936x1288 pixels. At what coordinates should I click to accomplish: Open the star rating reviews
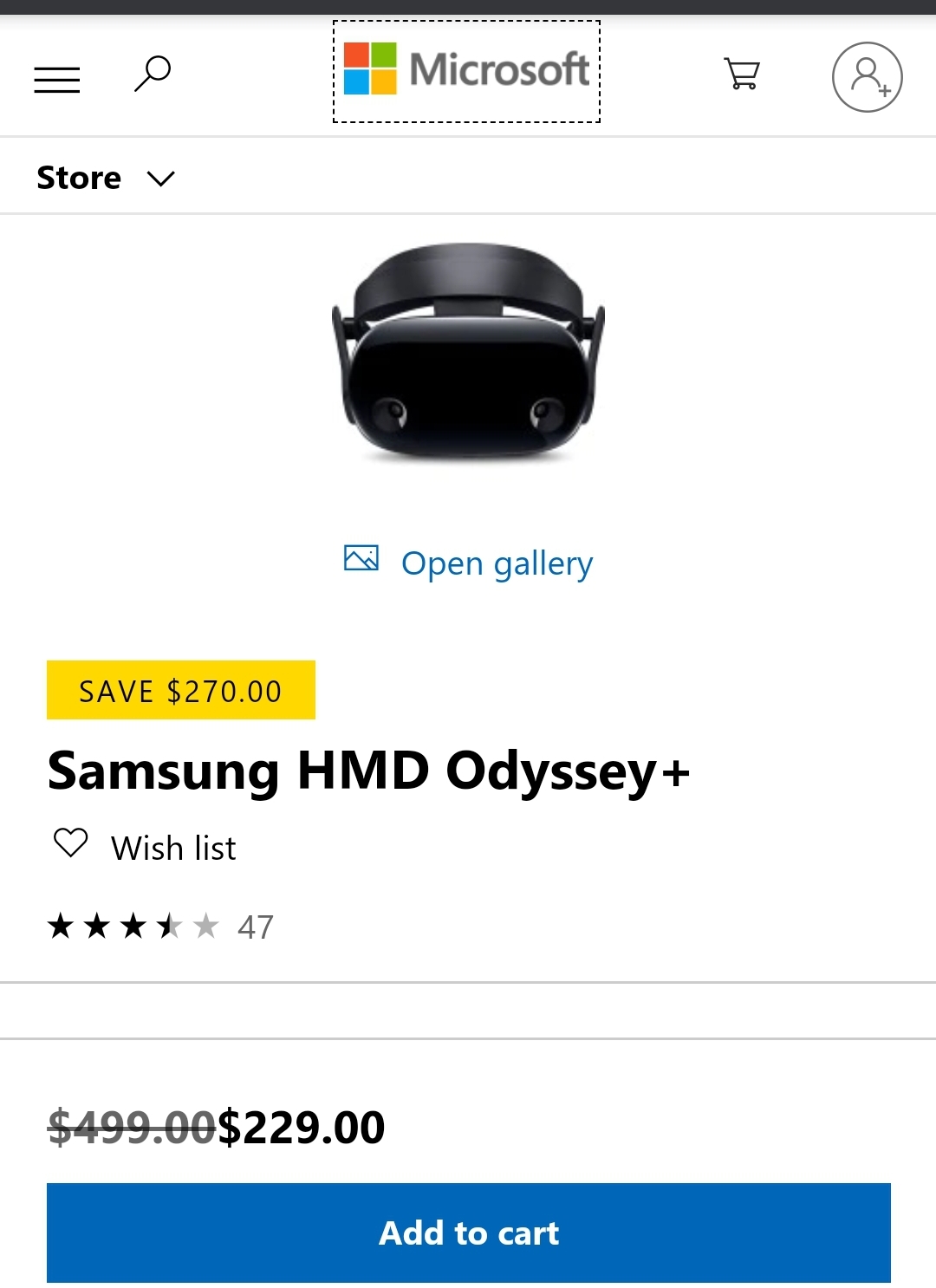tap(133, 927)
